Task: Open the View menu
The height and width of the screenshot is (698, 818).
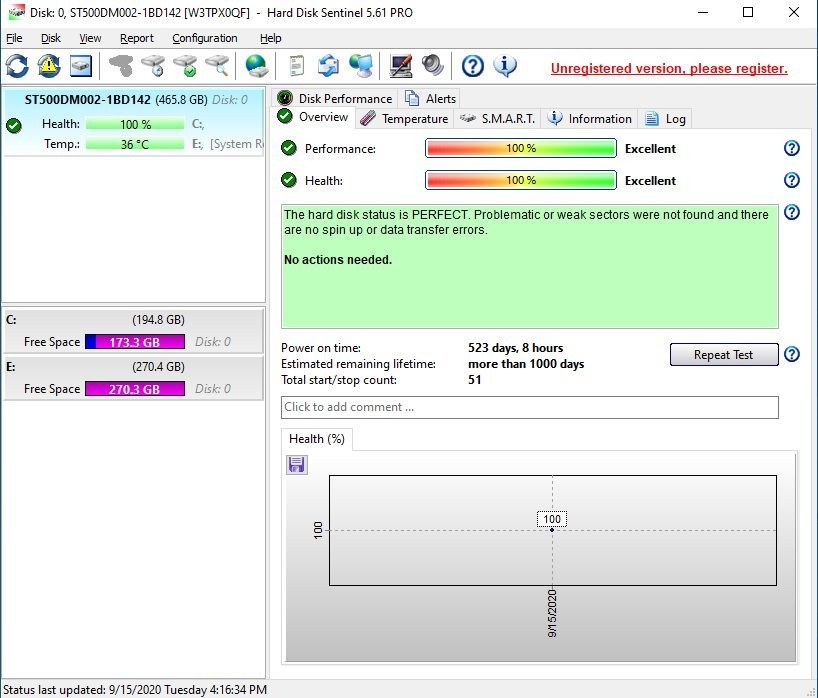Action: click(90, 38)
